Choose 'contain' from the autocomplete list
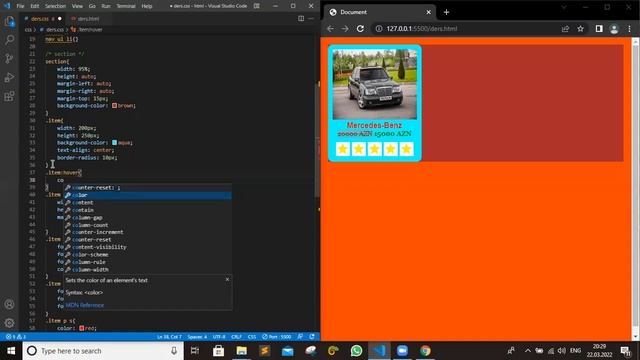 click(148, 210)
